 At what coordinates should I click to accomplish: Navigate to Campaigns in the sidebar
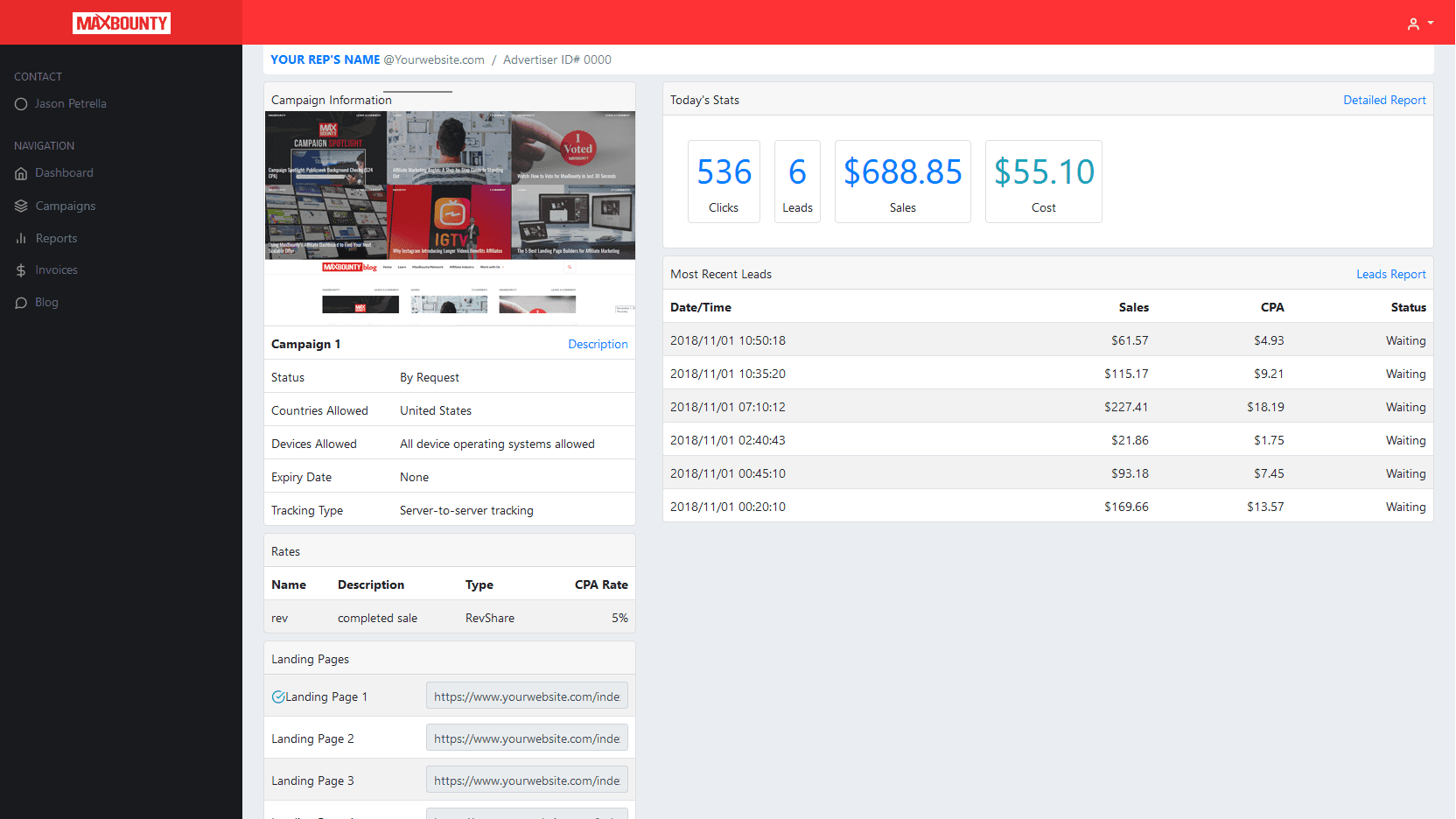(x=65, y=206)
